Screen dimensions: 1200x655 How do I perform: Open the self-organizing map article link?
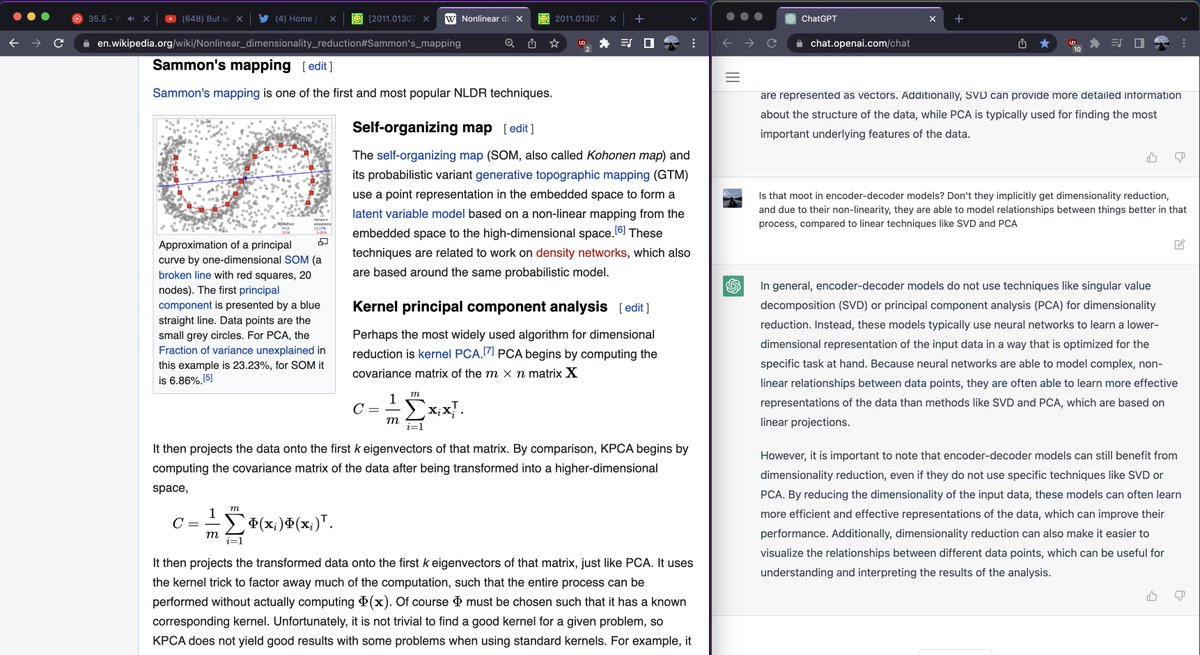430,155
